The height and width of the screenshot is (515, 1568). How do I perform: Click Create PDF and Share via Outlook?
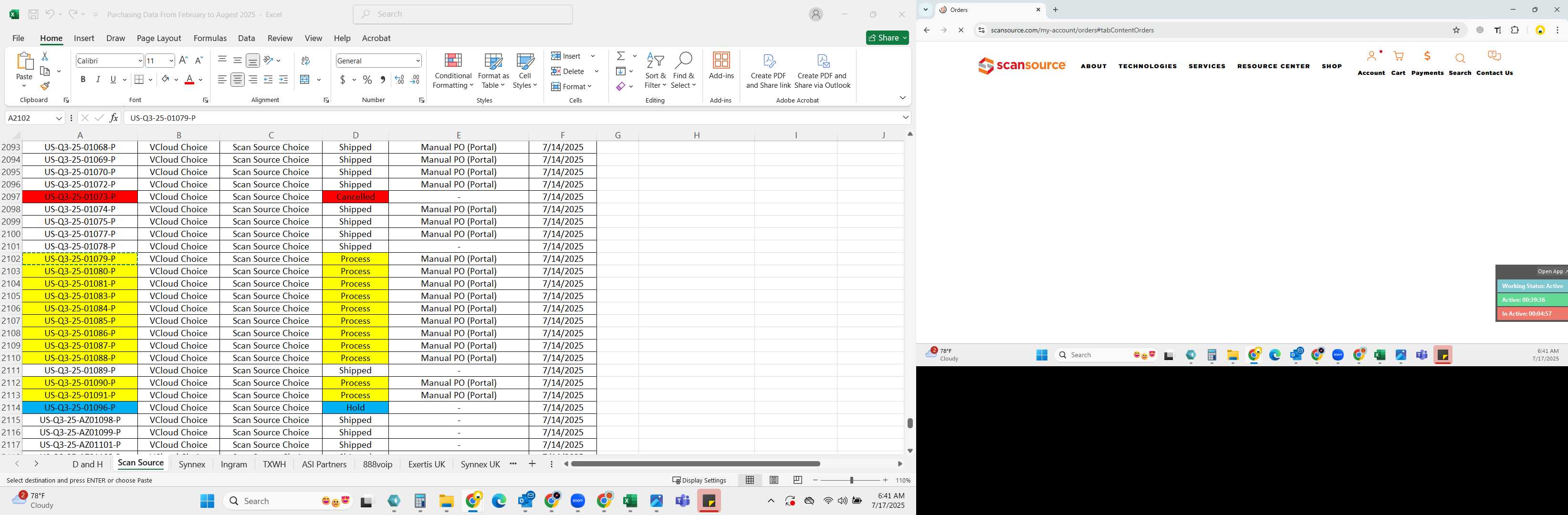coord(822,71)
